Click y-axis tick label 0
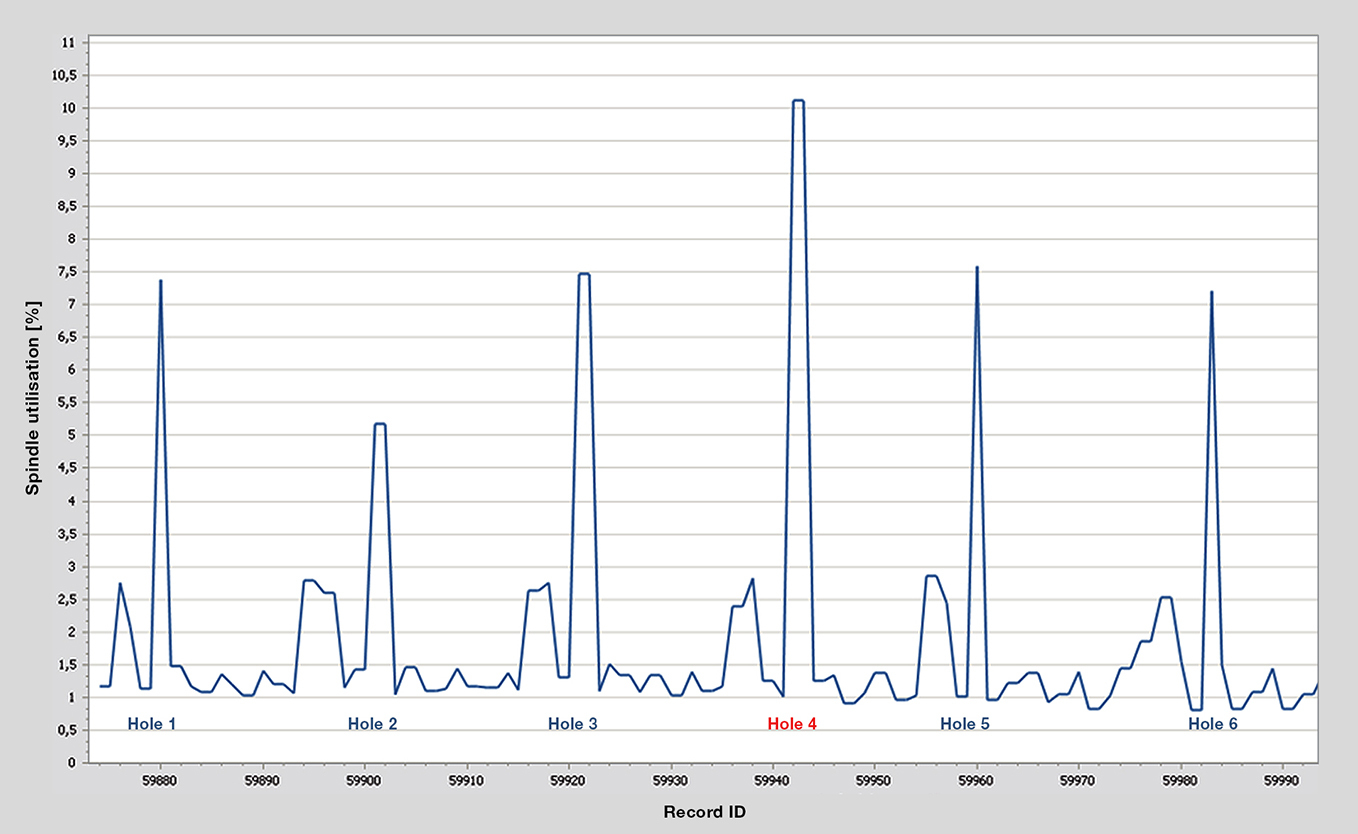Viewport: 1358px width, 834px height. [71, 763]
